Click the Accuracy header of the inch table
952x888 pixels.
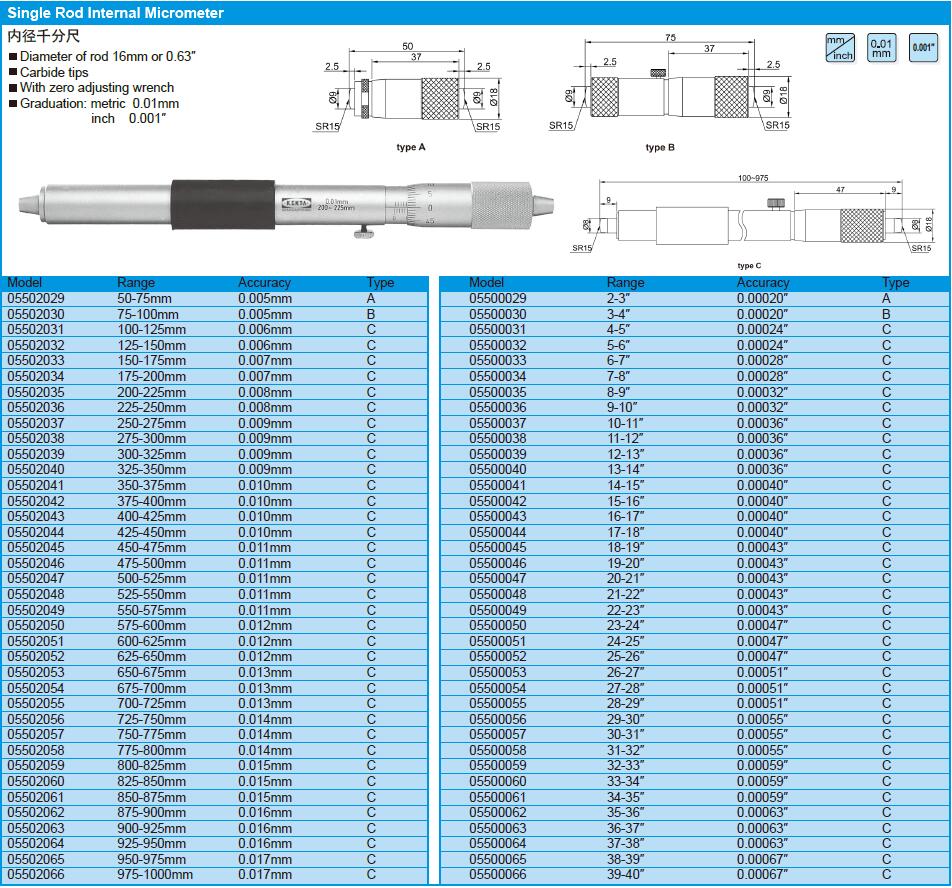tap(763, 282)
